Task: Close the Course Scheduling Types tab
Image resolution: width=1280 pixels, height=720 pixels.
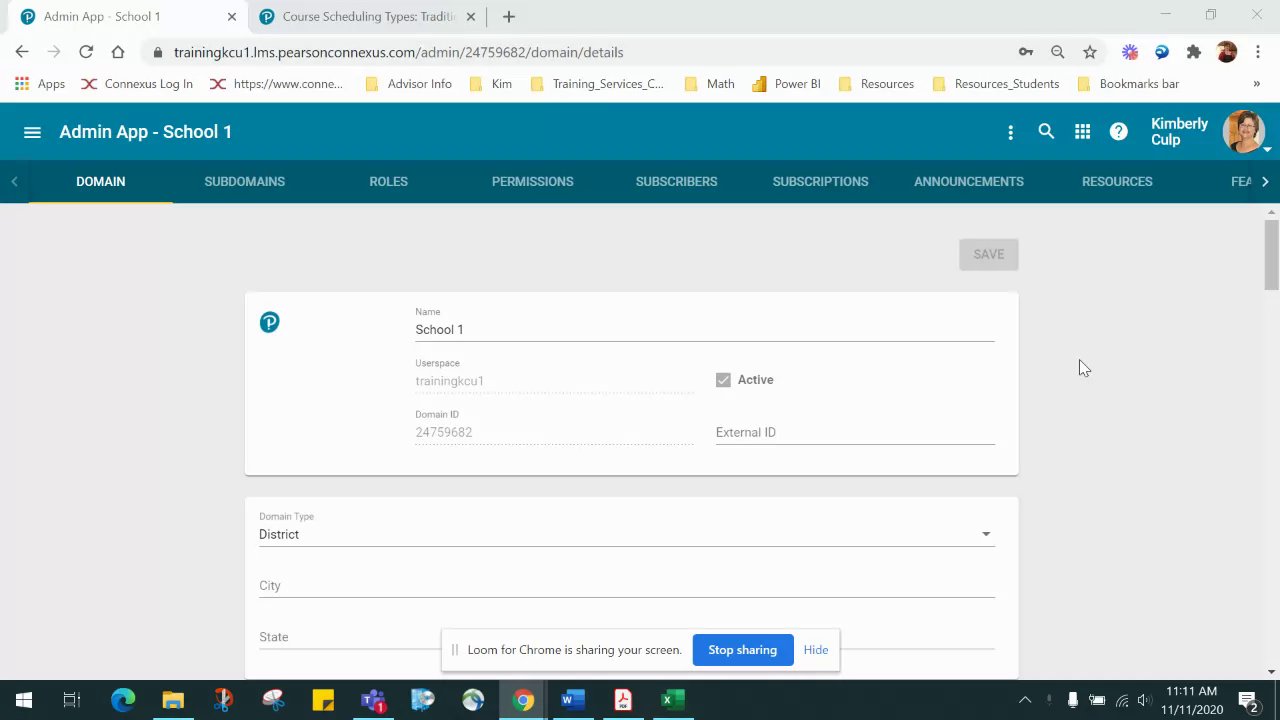Action: coord(471,16)
